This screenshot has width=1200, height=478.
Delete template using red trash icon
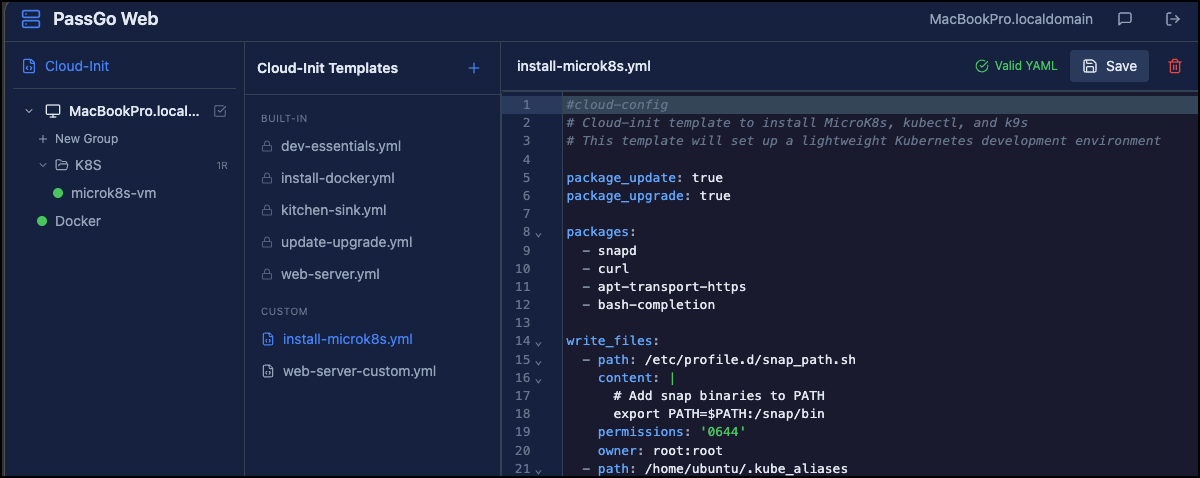(x=1175, y=66)
